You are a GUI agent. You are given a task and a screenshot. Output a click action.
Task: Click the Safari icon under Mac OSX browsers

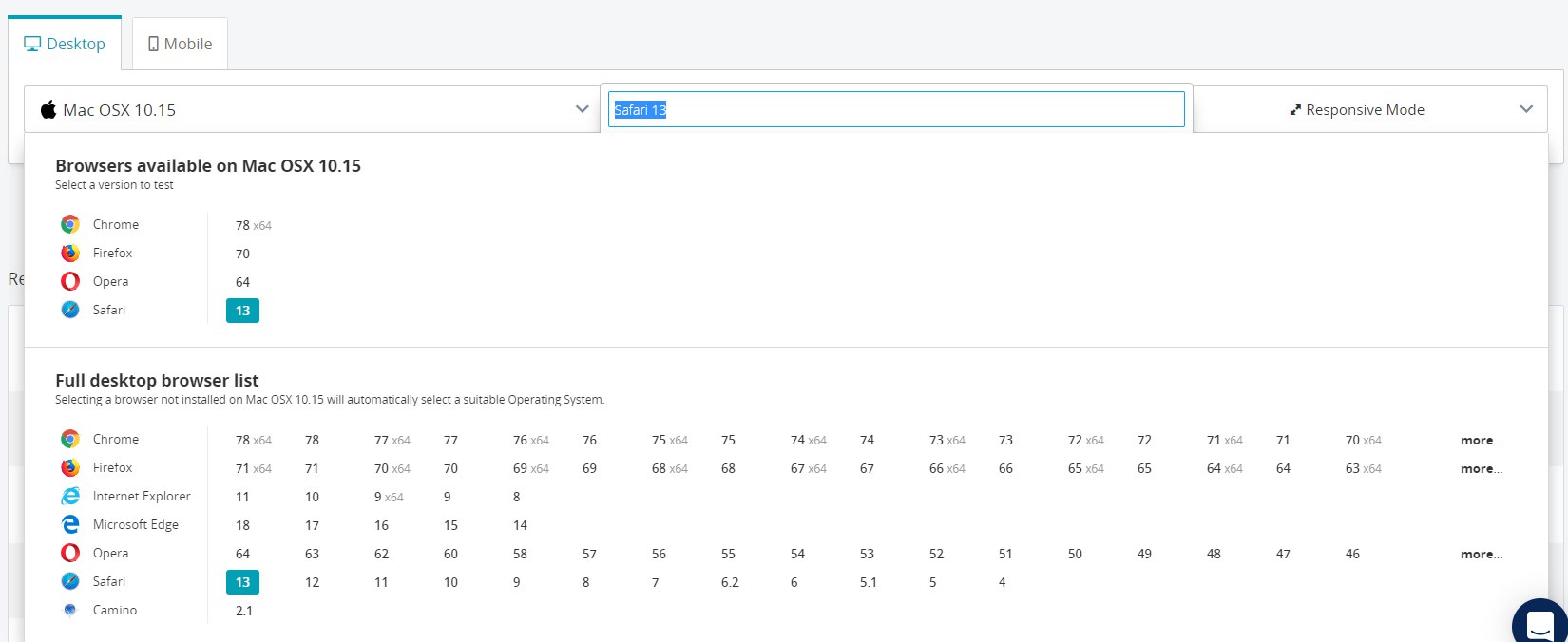pos(70,310)
